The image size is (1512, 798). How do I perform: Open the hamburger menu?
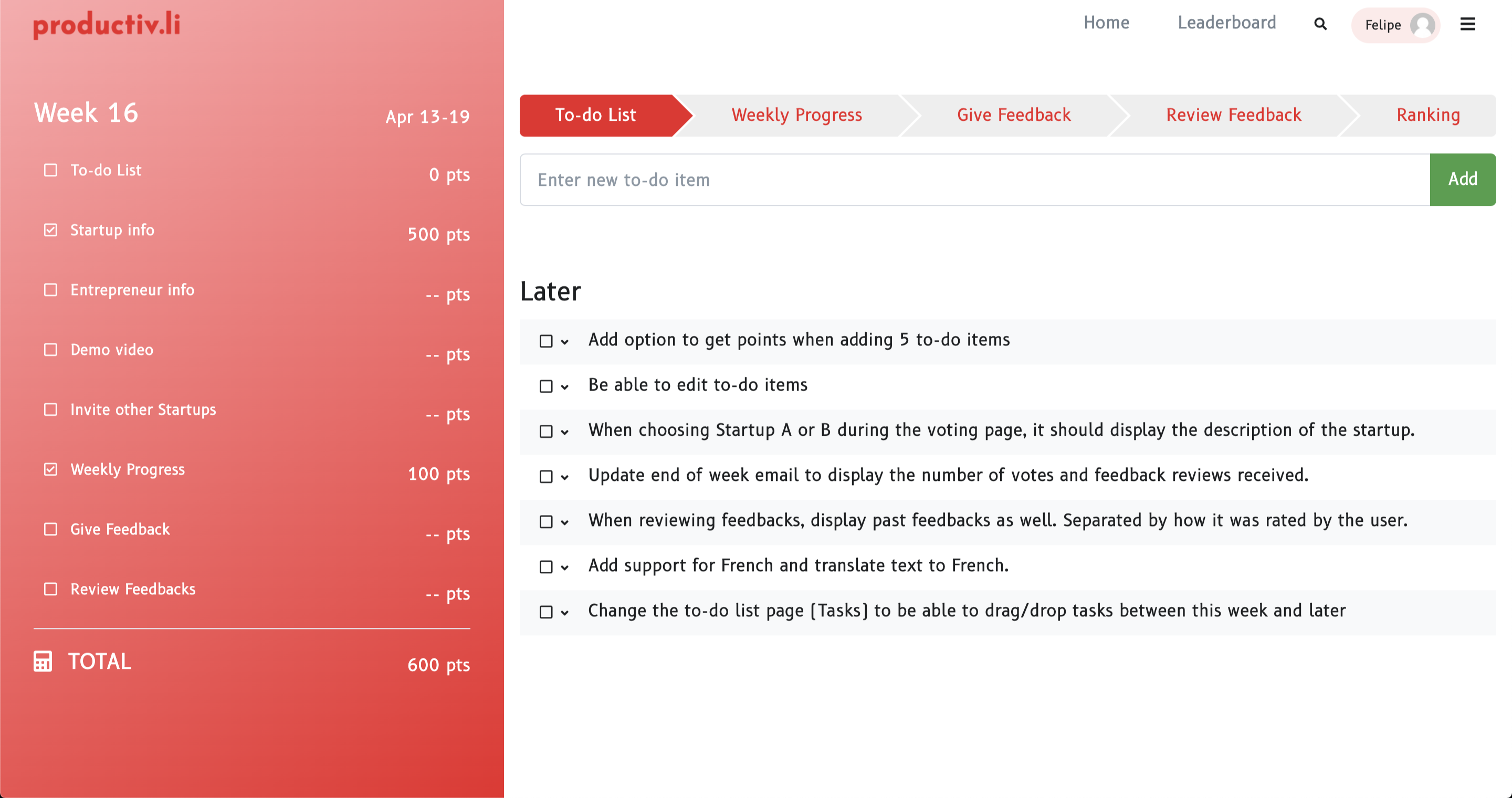coord(1467,25)
